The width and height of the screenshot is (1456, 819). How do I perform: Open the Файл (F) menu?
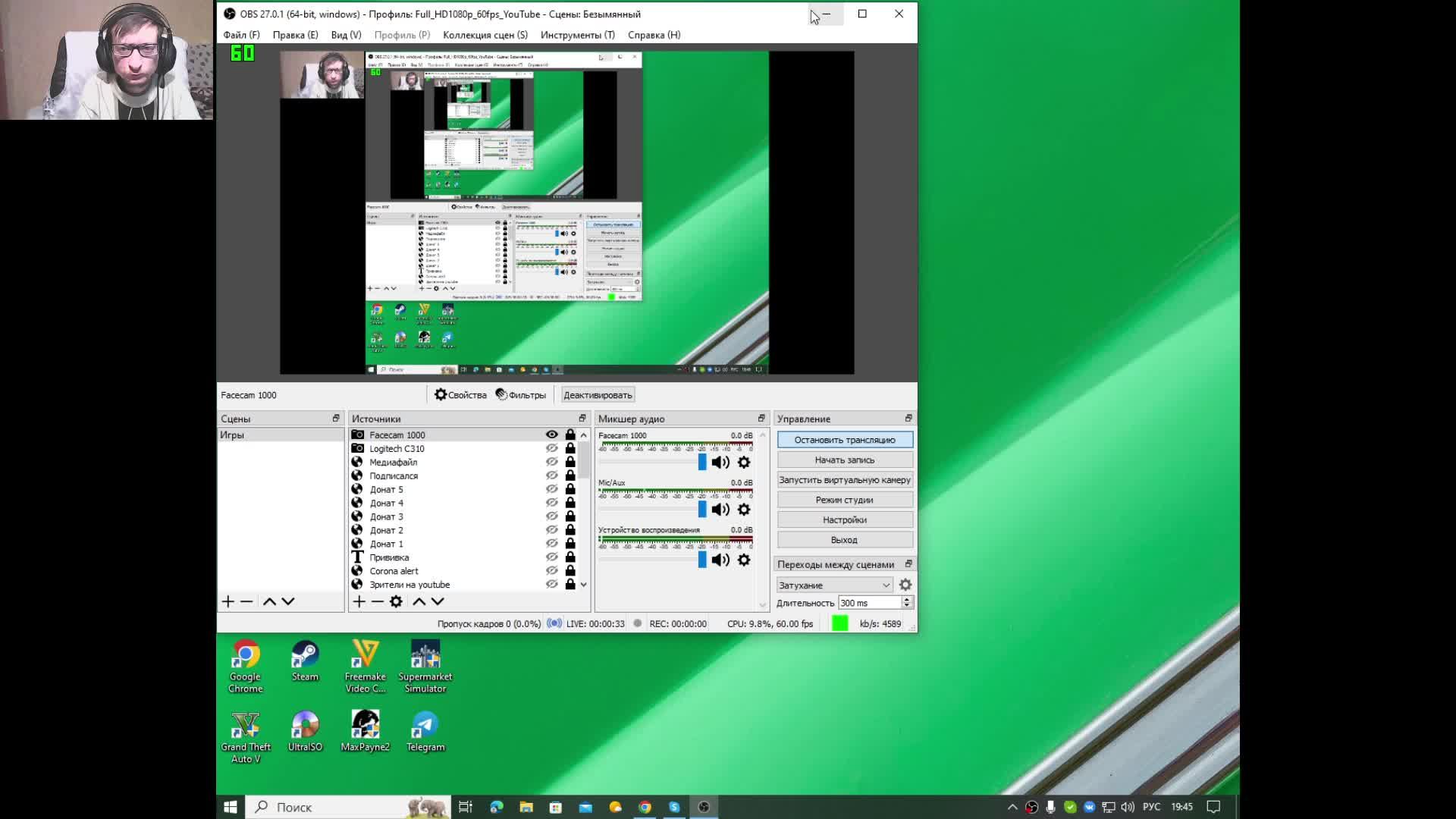(x=241, y=35)
